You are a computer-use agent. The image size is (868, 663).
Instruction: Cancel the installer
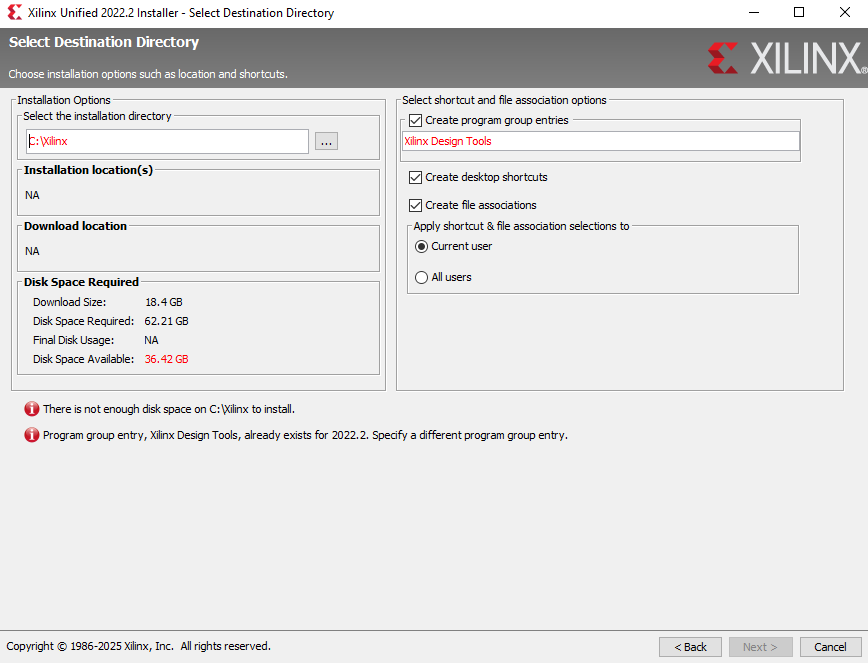[831, 647]
